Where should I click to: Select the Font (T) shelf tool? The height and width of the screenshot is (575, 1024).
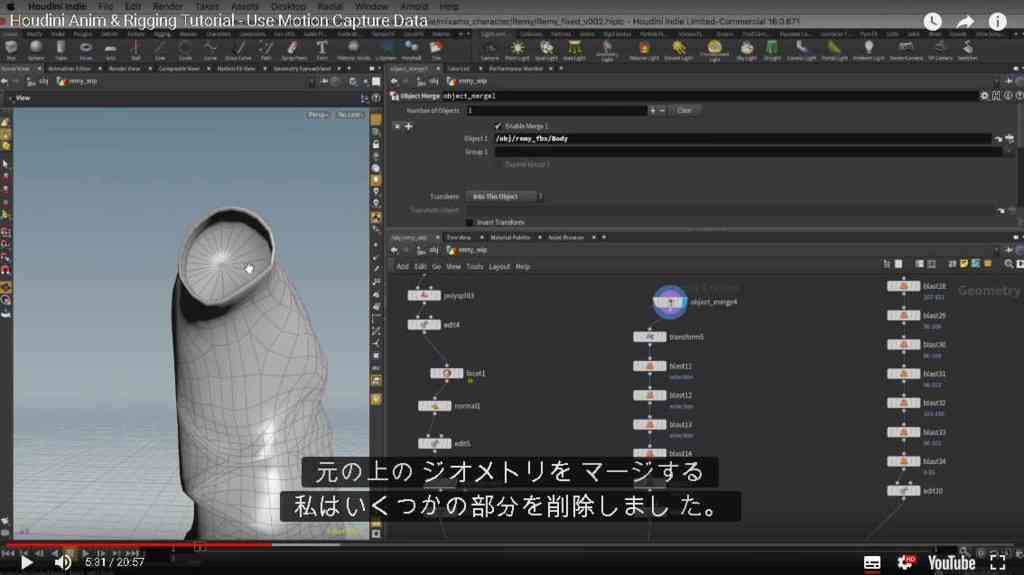pyautogui.click(x=322, y=49)
